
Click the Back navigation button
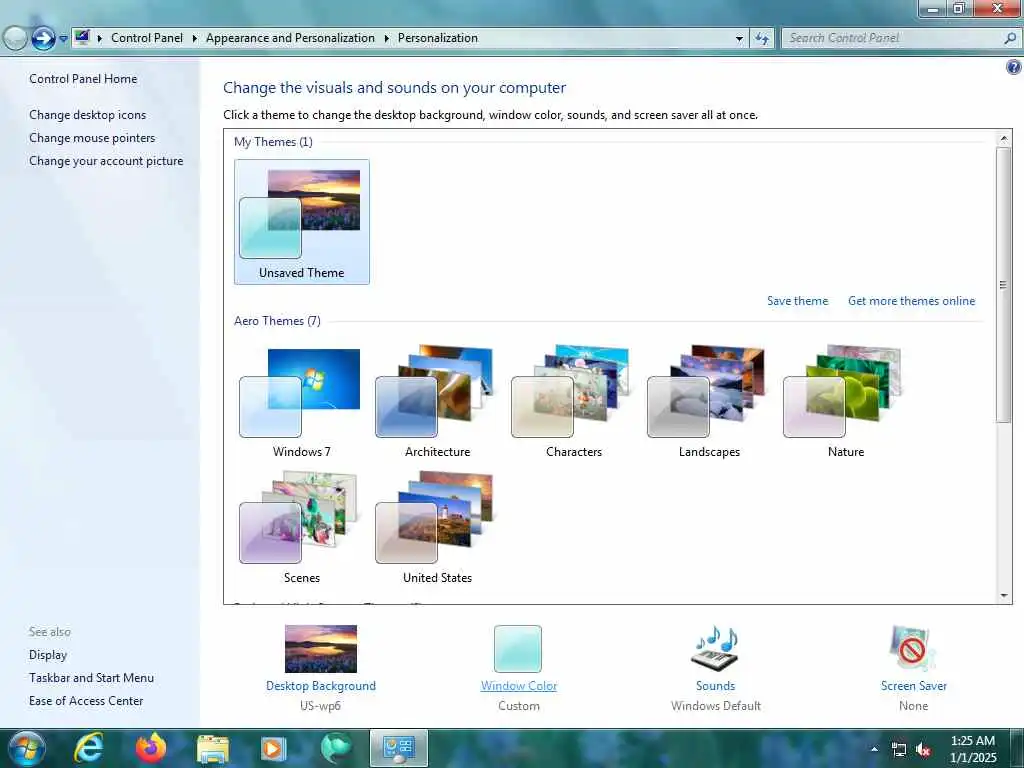14,39
